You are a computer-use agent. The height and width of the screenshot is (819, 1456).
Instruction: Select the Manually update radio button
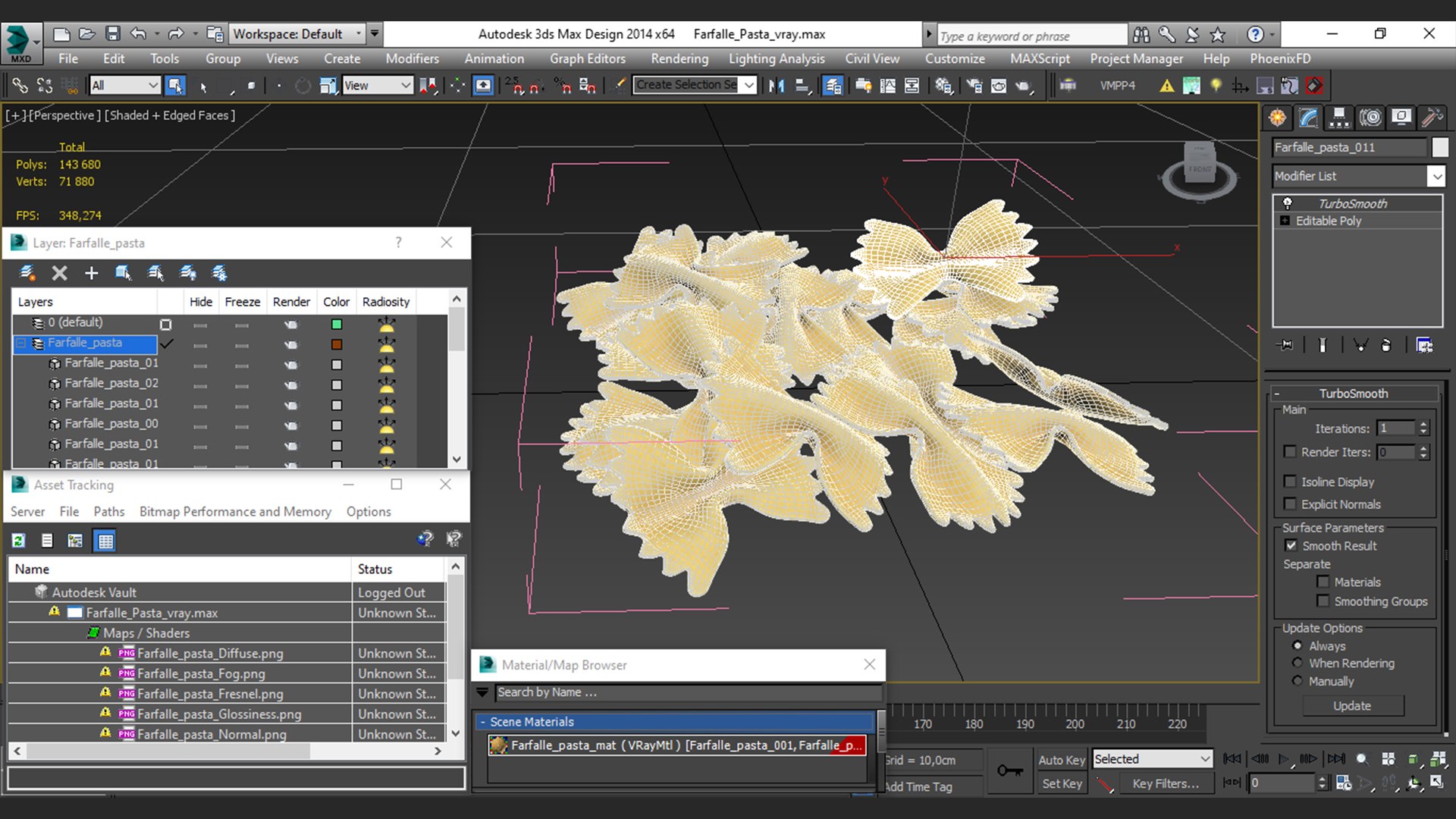[1298, 682]
